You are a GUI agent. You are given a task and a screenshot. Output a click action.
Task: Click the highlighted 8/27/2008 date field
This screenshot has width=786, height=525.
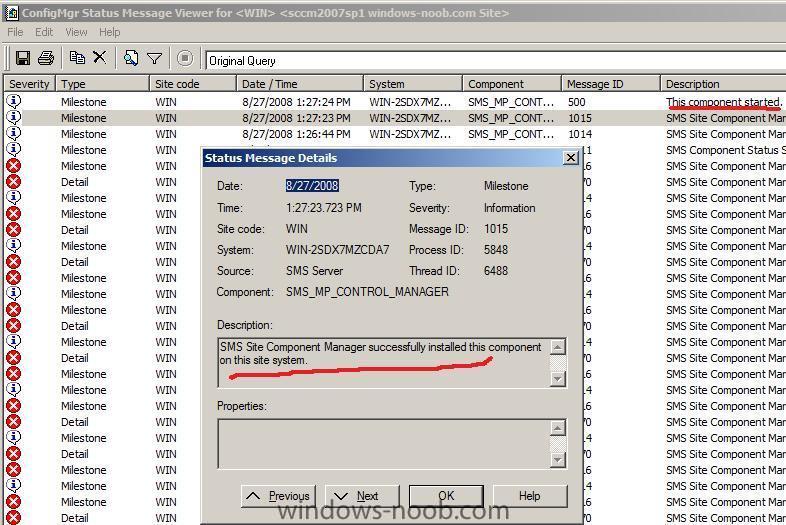tap(312, 186)
